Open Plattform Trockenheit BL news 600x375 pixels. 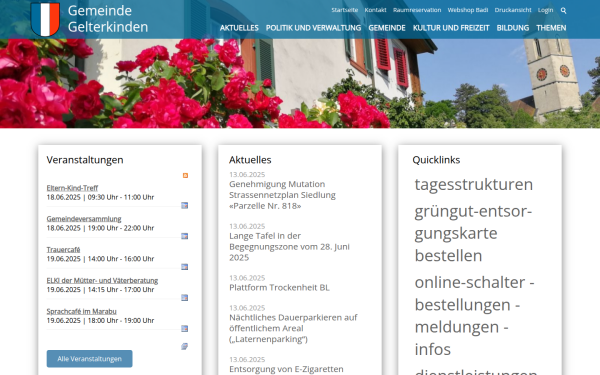pos(279,287)
